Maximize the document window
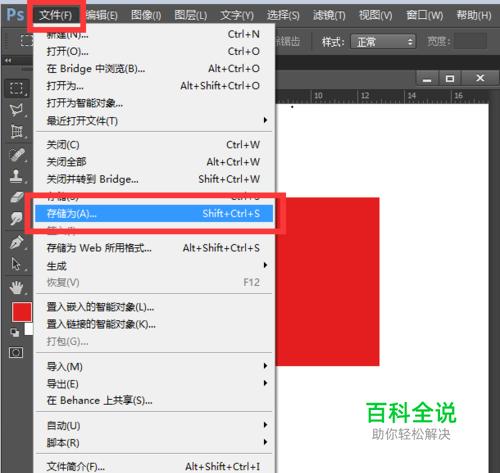This screenshot has height=473, width=500. pos(450,79)
